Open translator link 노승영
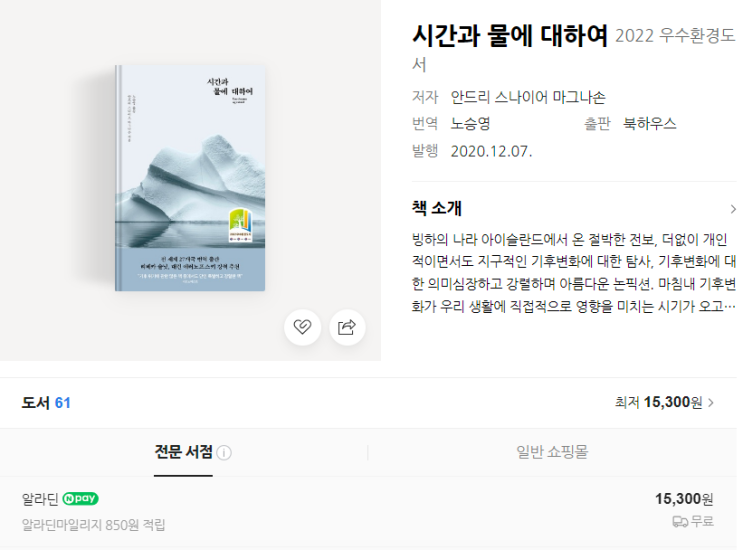Image resolution: width=743 pixels, height=550 pixels. pyautogui.click(x=470, y=124)
